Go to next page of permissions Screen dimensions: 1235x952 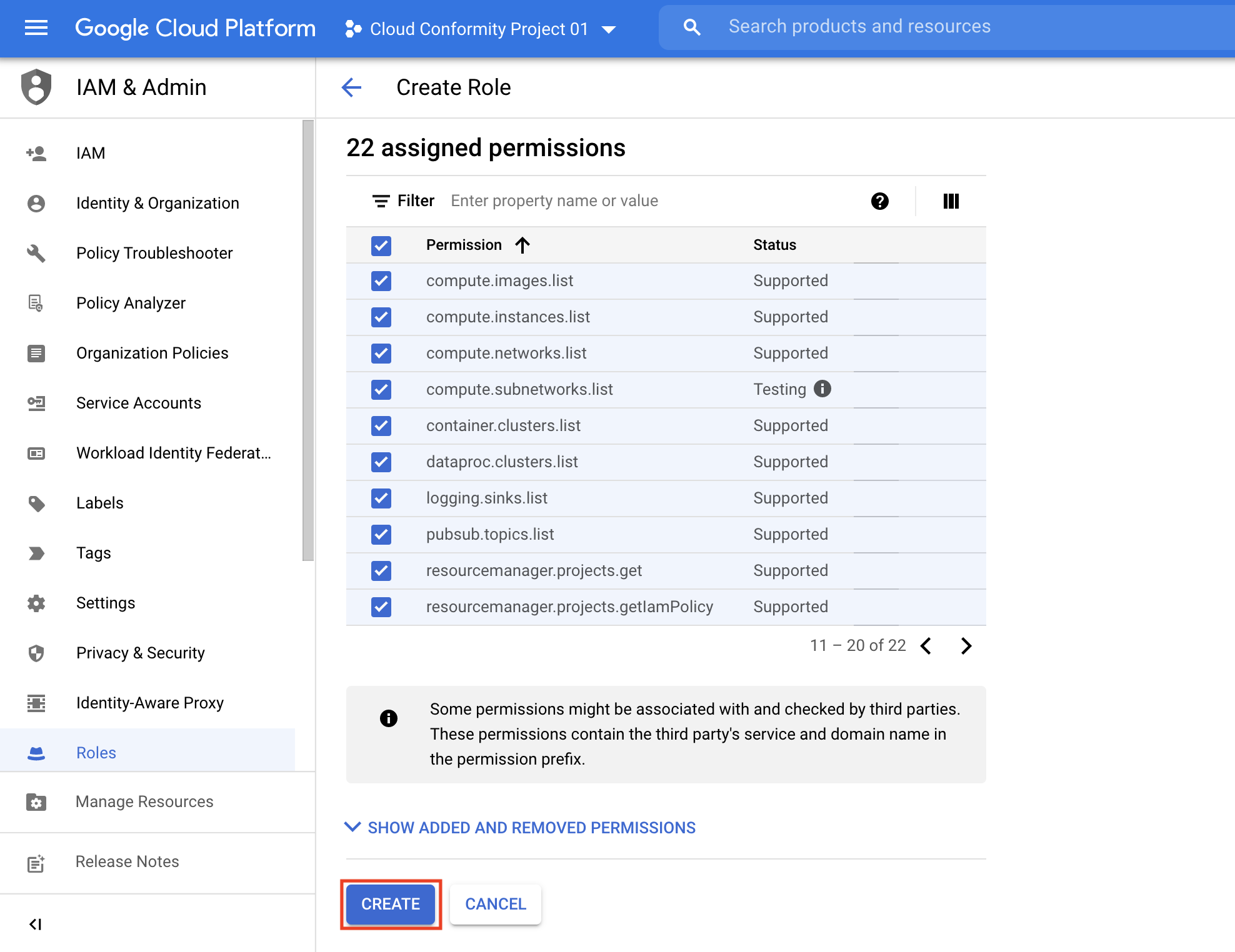point(966,645)
